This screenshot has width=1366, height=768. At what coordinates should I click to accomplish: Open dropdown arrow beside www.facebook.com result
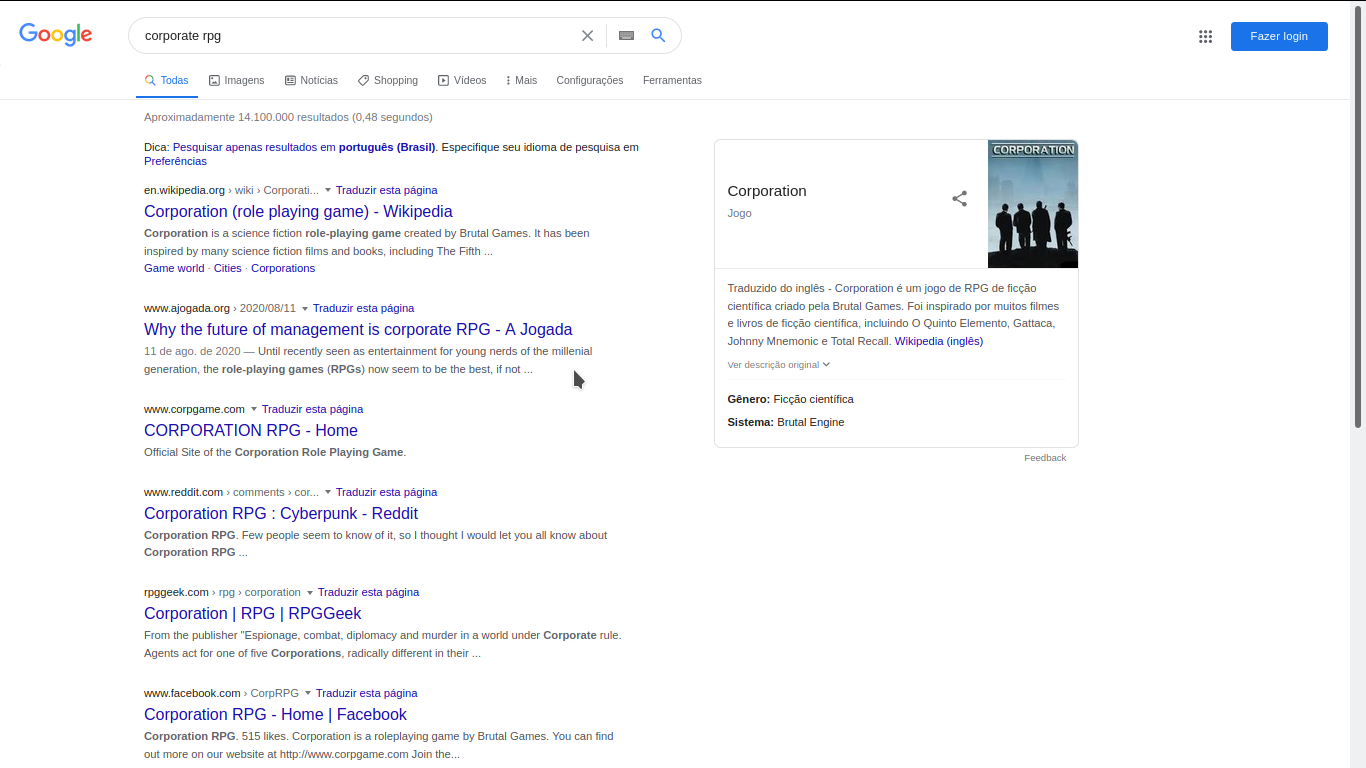click(x=308, y=693)
